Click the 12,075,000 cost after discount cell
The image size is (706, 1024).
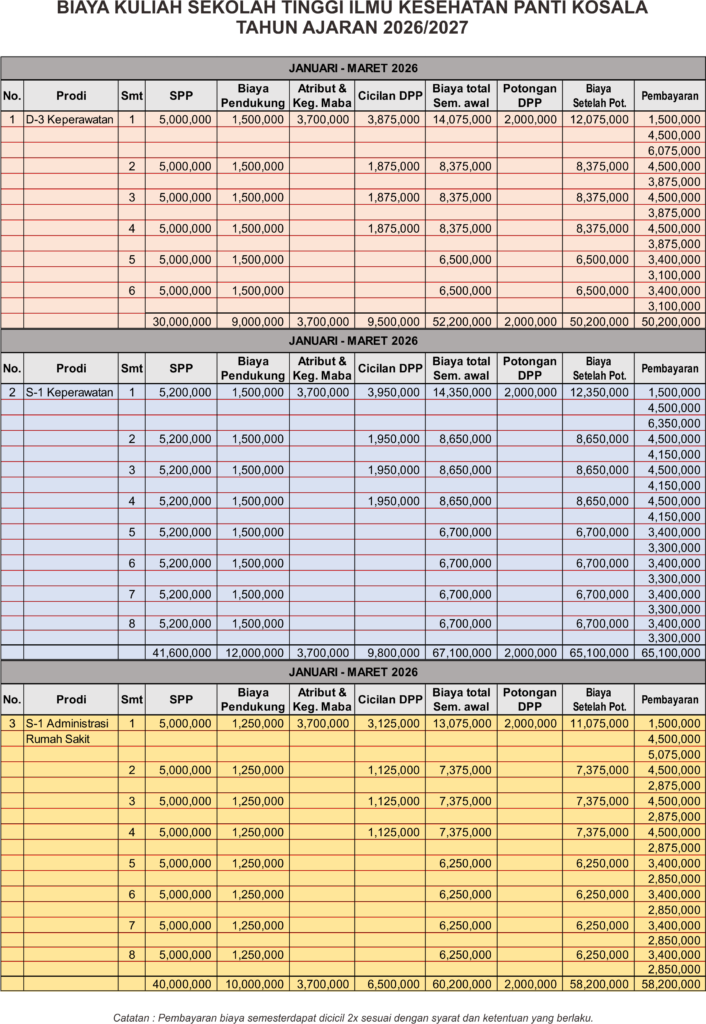tap(598, 119)
